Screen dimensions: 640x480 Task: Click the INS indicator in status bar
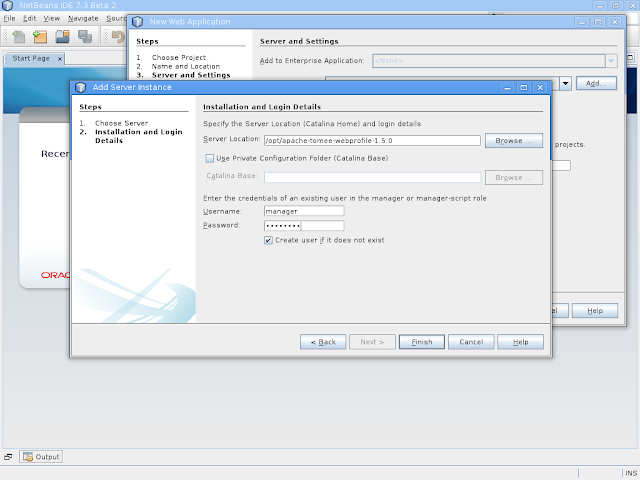point(631,473)
